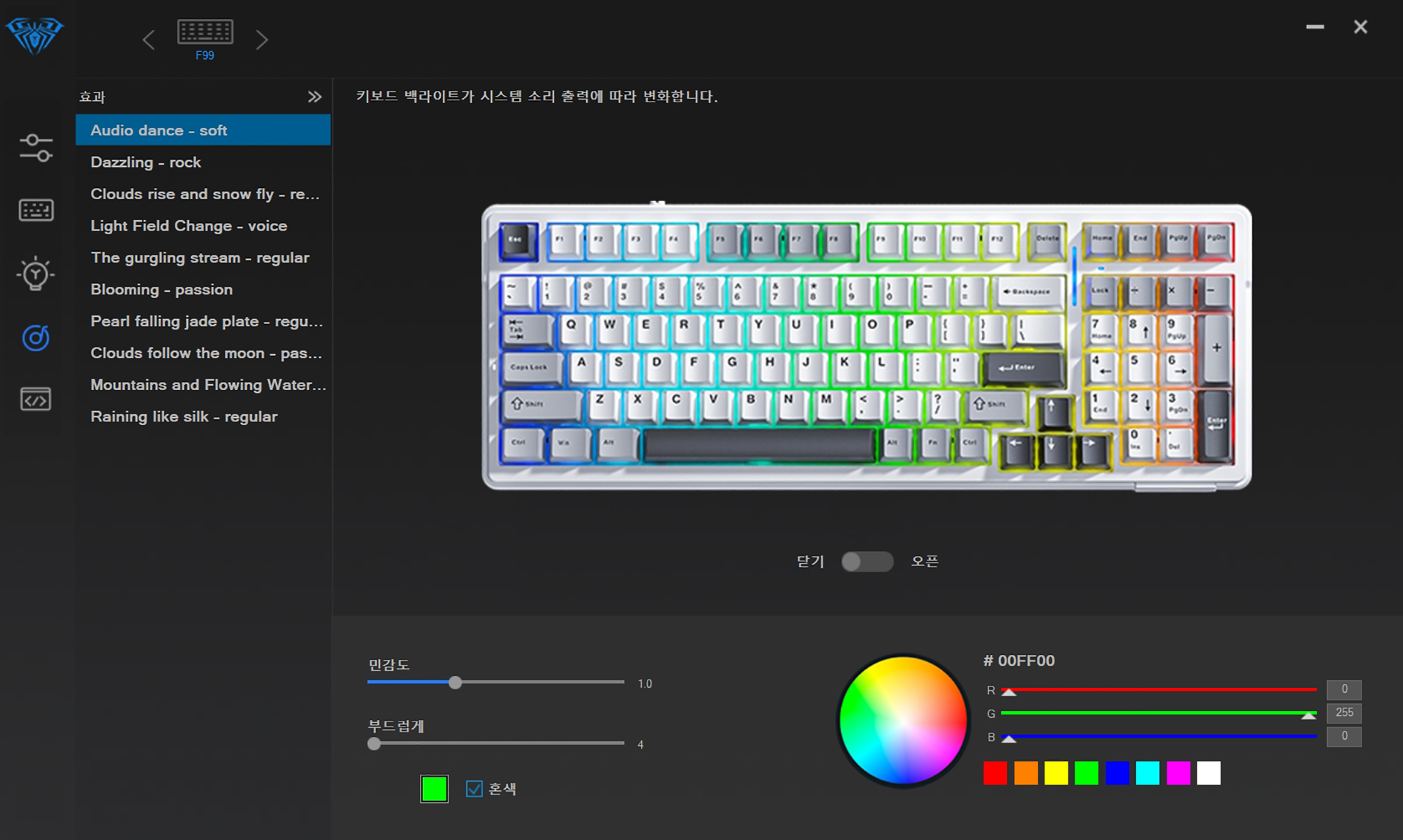Select the Dazzling - rock effect
Viewport: 1403px width, 840px height.
[146, 162]
